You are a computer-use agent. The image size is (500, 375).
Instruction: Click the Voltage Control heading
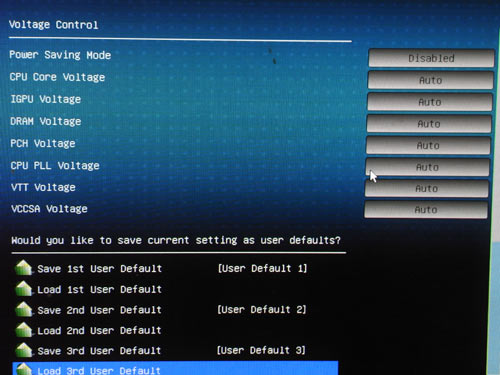(53, 25)
